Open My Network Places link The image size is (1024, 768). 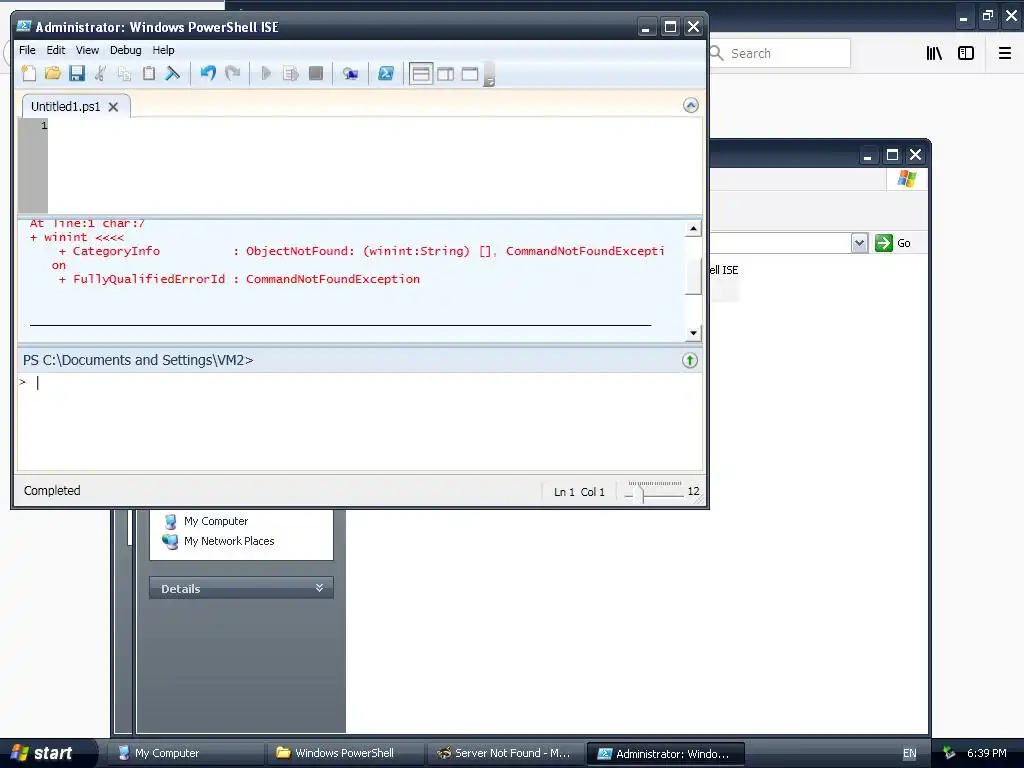coord(229,541)
